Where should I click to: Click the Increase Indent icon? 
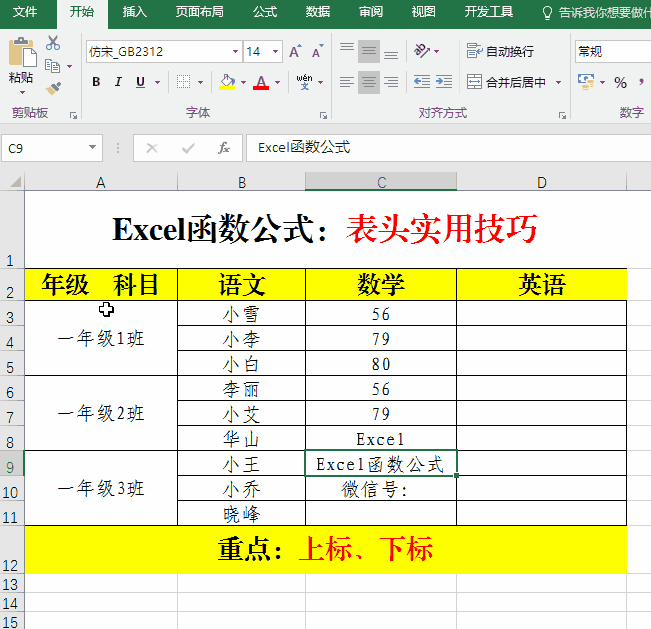tap(444, 82)
